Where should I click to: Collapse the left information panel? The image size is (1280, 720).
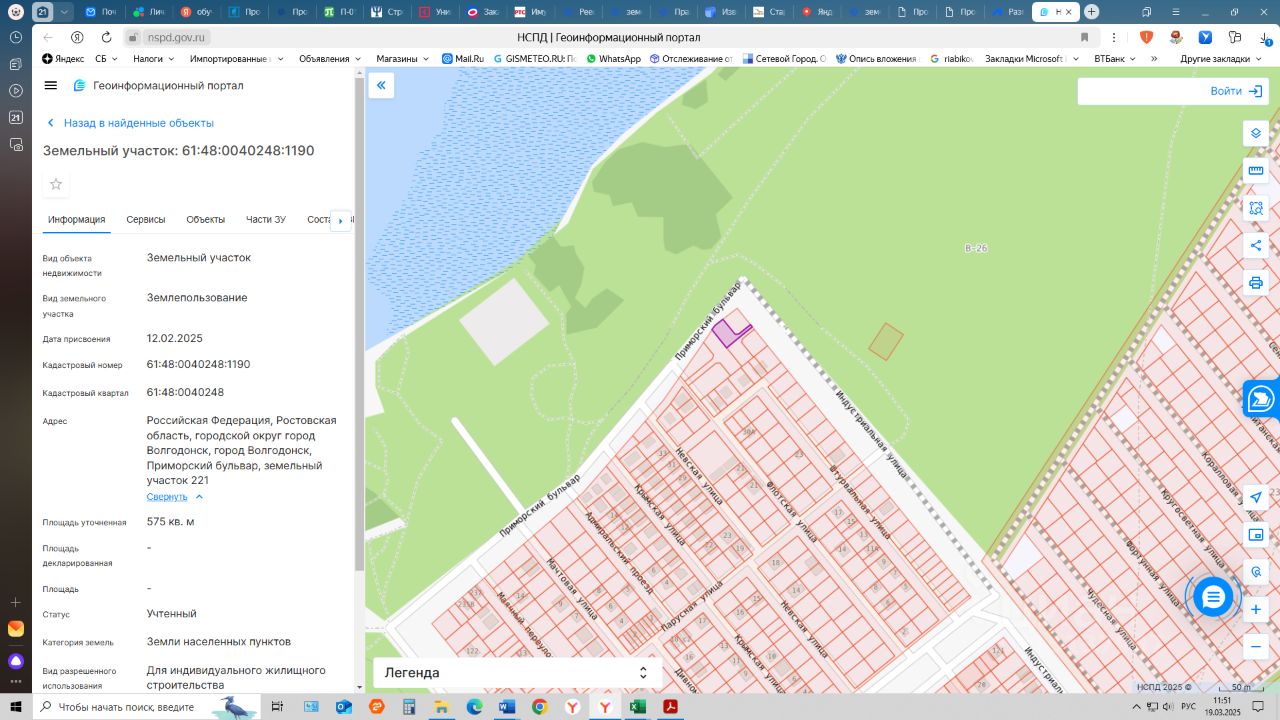[x=381, y=86]
